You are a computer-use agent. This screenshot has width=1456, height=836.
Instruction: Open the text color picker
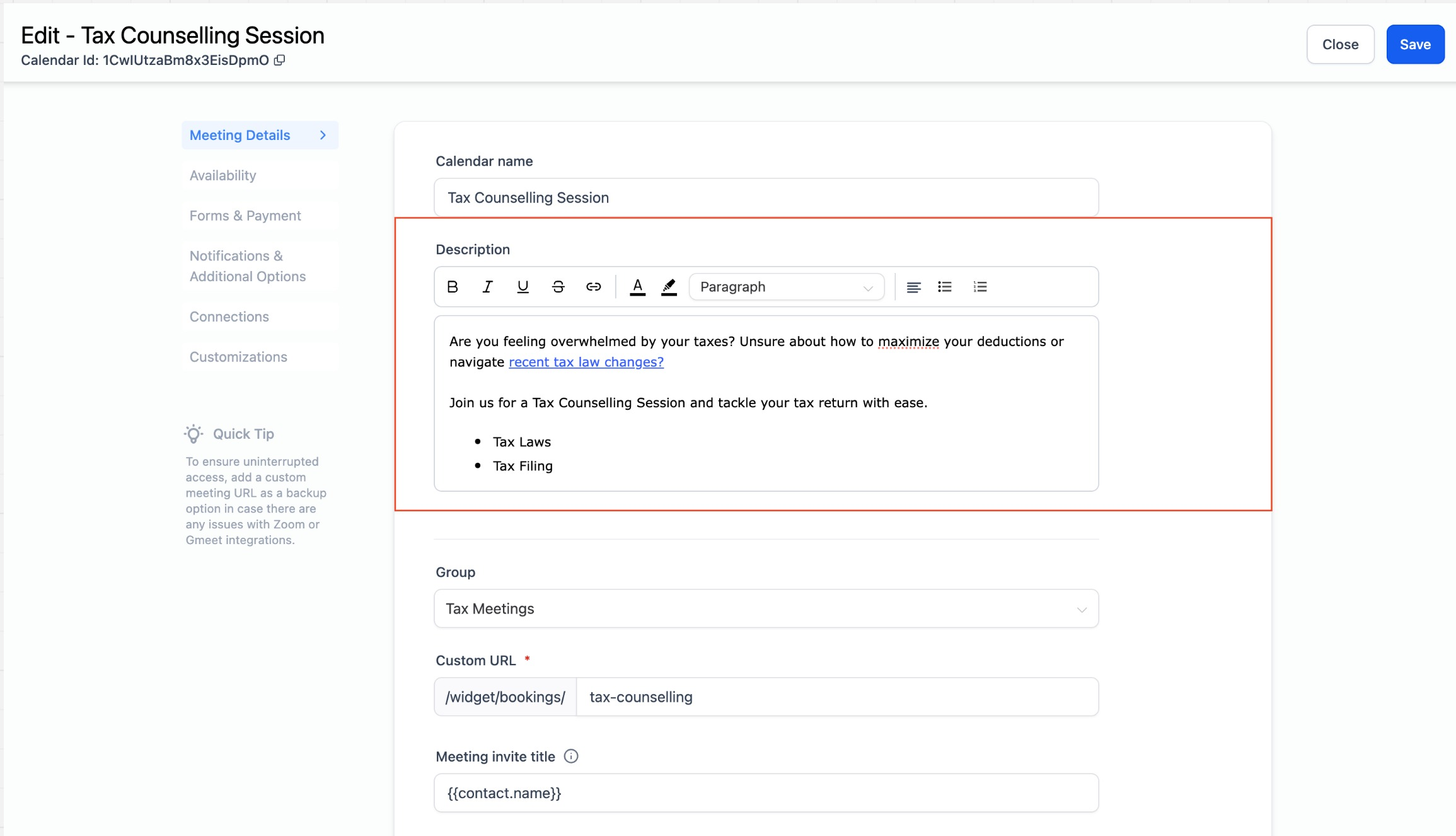[x=637, y=287]
